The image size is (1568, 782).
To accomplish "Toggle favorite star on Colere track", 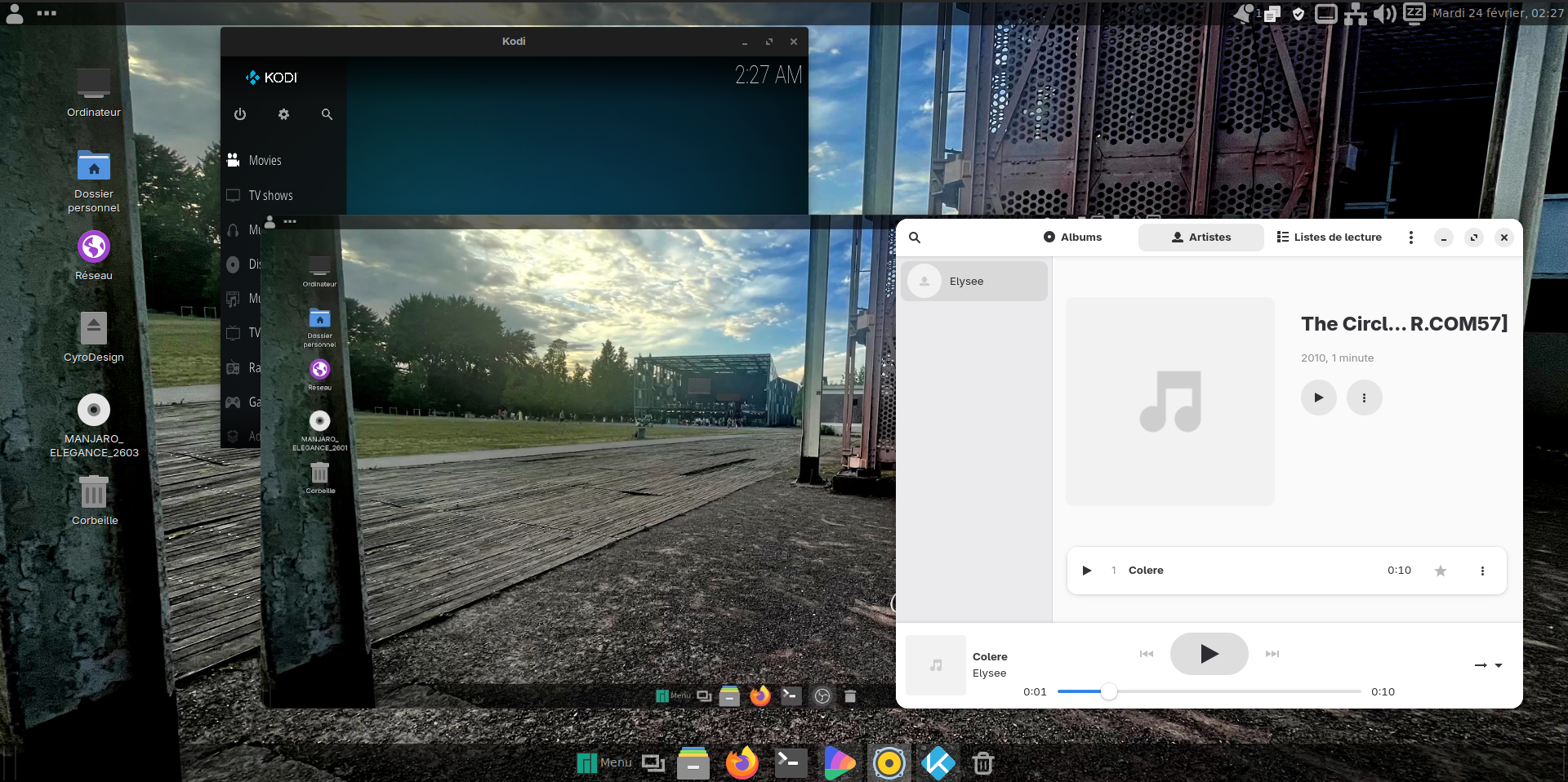I will (1440, 571).
